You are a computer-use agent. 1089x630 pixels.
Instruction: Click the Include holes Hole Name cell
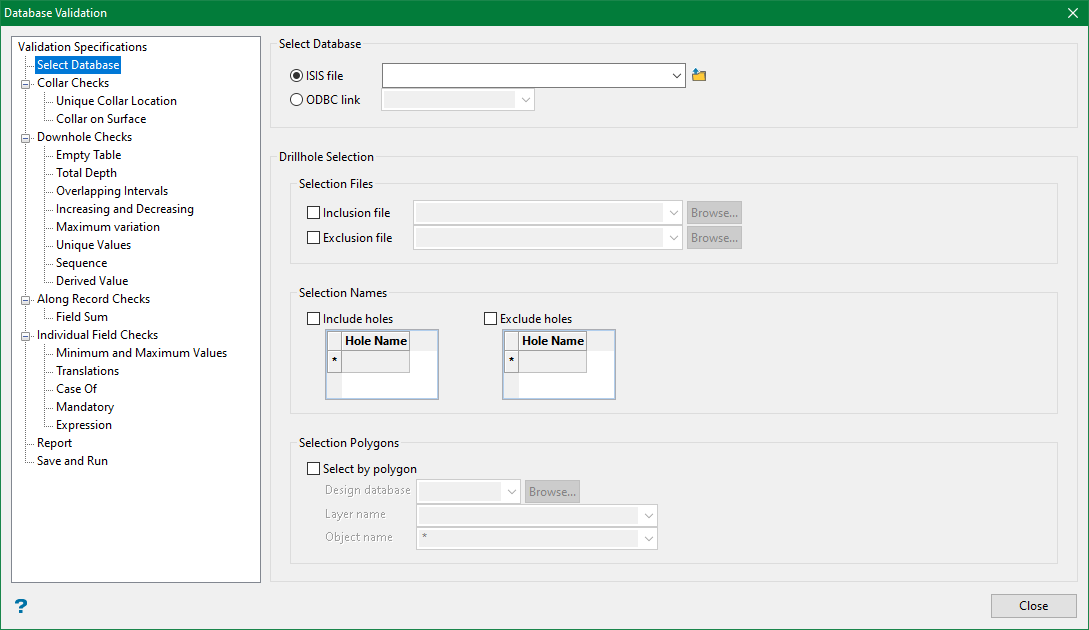tap(376, 361)
